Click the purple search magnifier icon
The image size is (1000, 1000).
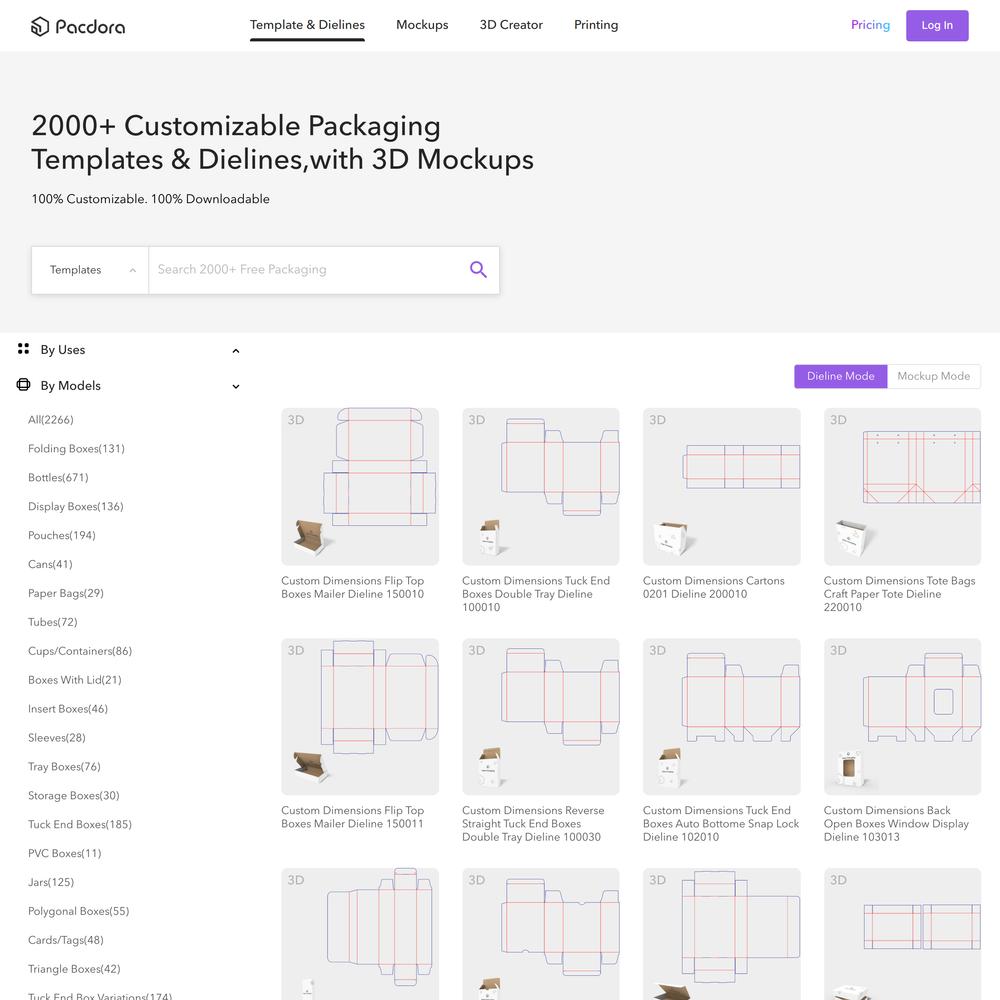[478, 270]
